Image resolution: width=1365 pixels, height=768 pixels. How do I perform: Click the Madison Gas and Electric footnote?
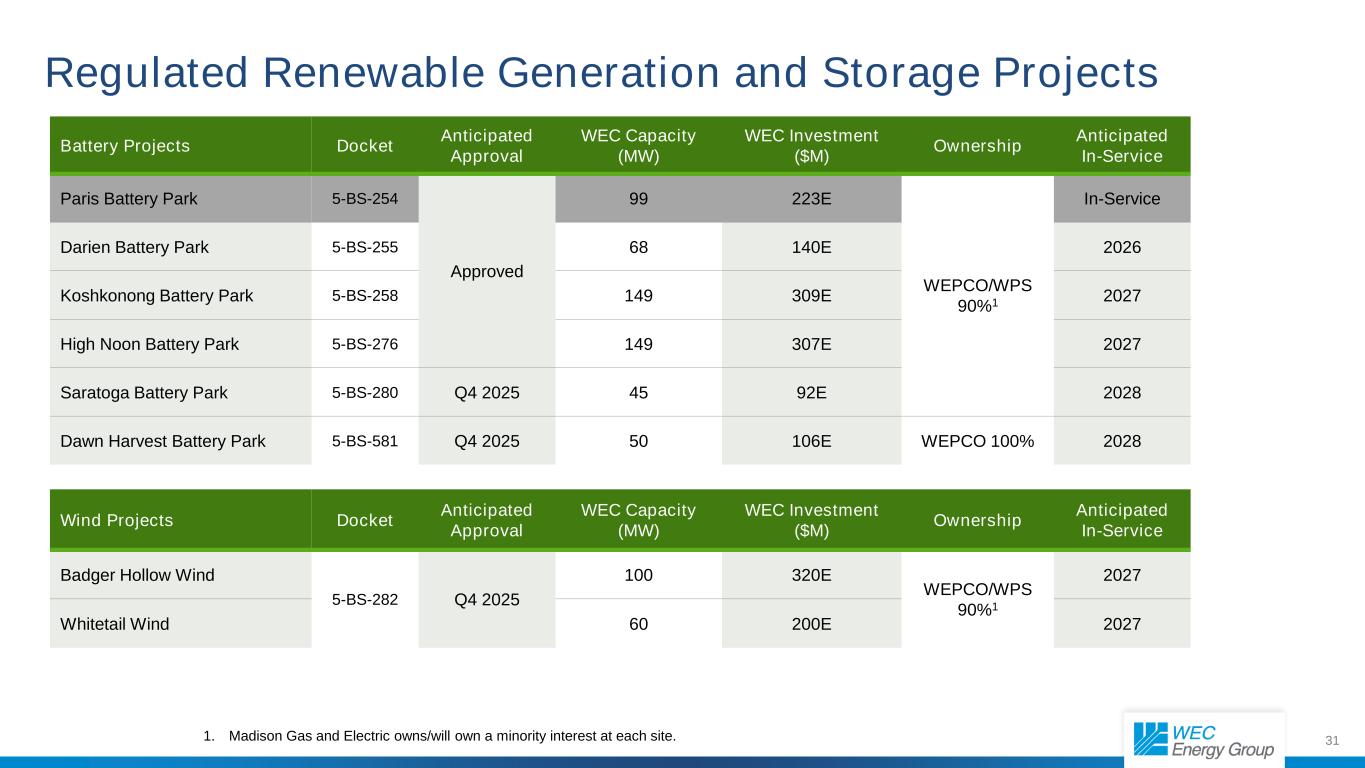coord(439,737)
